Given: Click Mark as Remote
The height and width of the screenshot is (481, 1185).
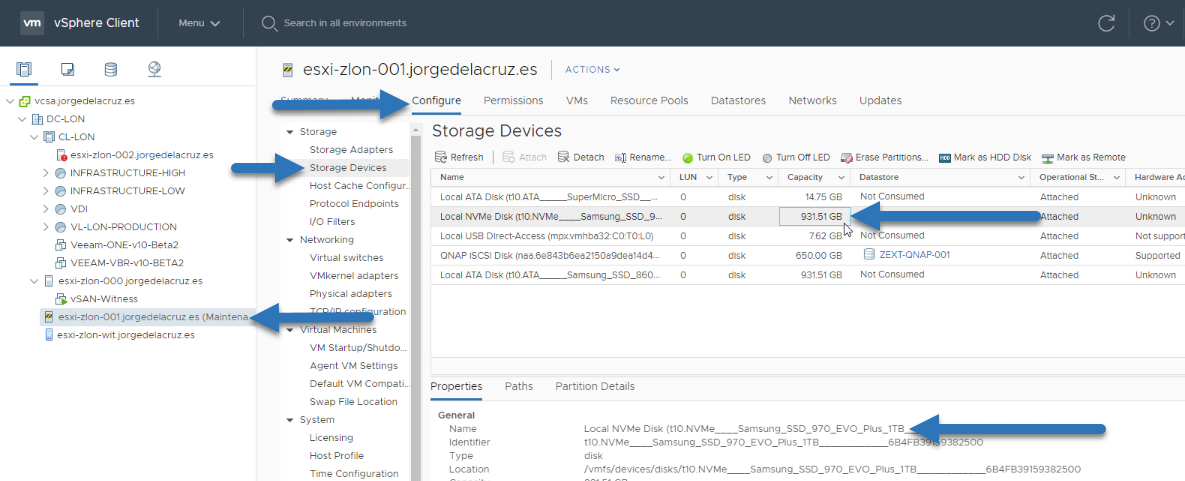Looking at the screenshot, I should coord(1084,157).
